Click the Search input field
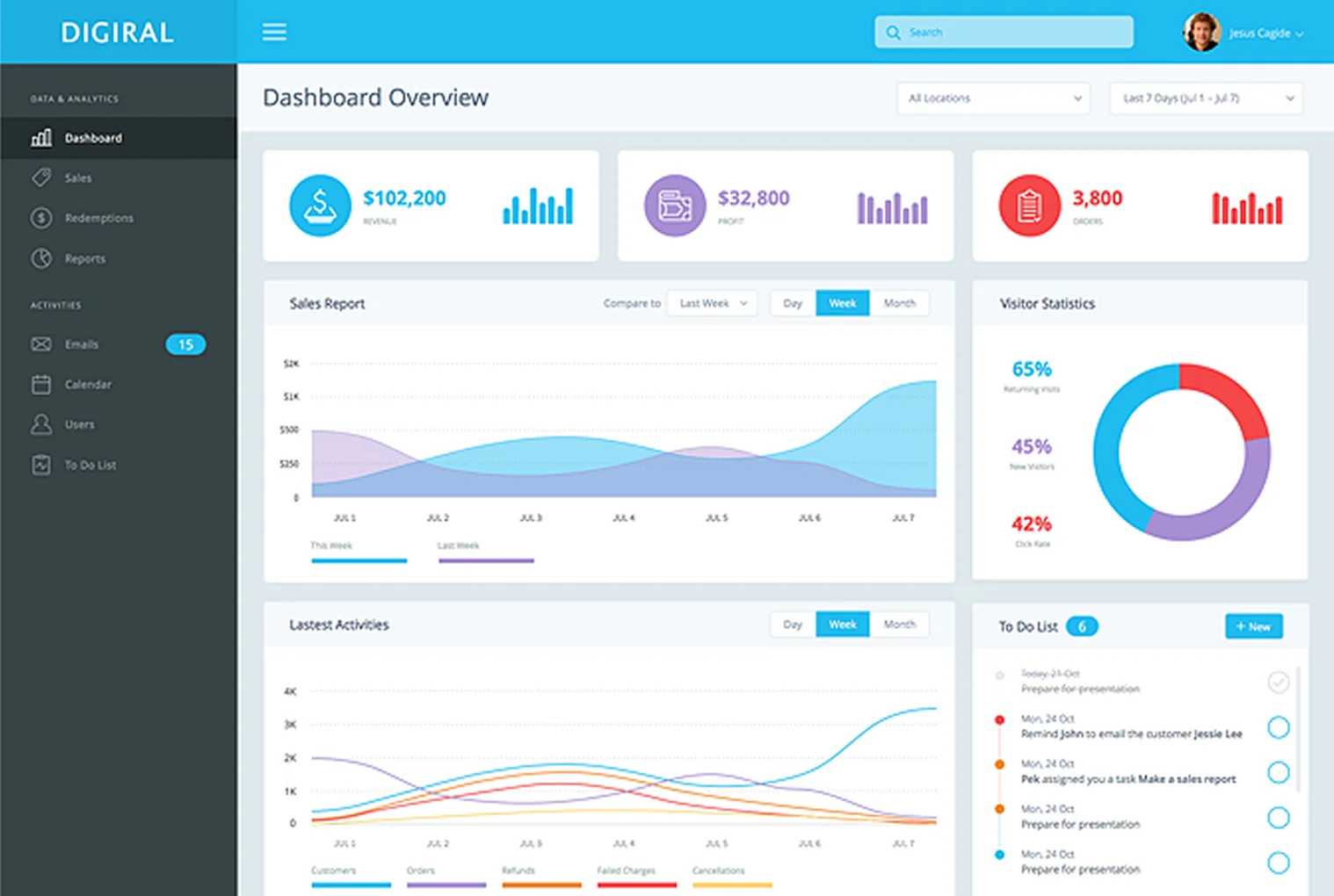The height and width of the screenshot is (896, 1334). click(x=1004, y=33)
